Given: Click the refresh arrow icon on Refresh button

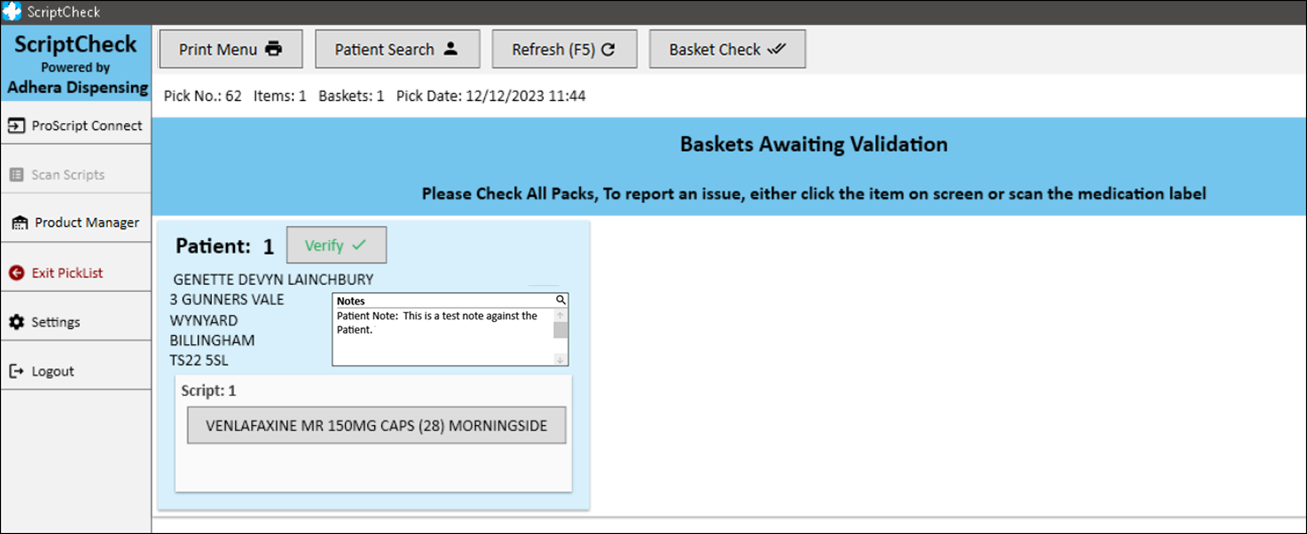Looking at the screenshot, I should click(x=608, y=49).
